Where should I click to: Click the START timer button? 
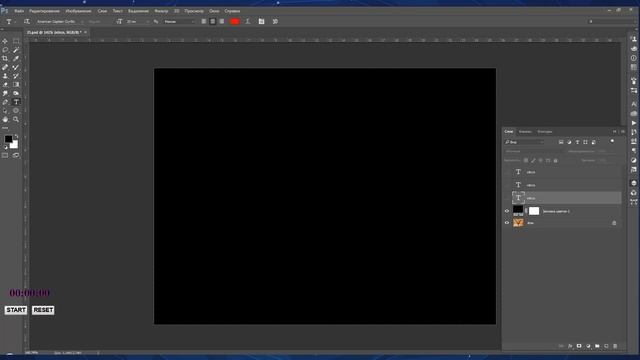[16, 310]
